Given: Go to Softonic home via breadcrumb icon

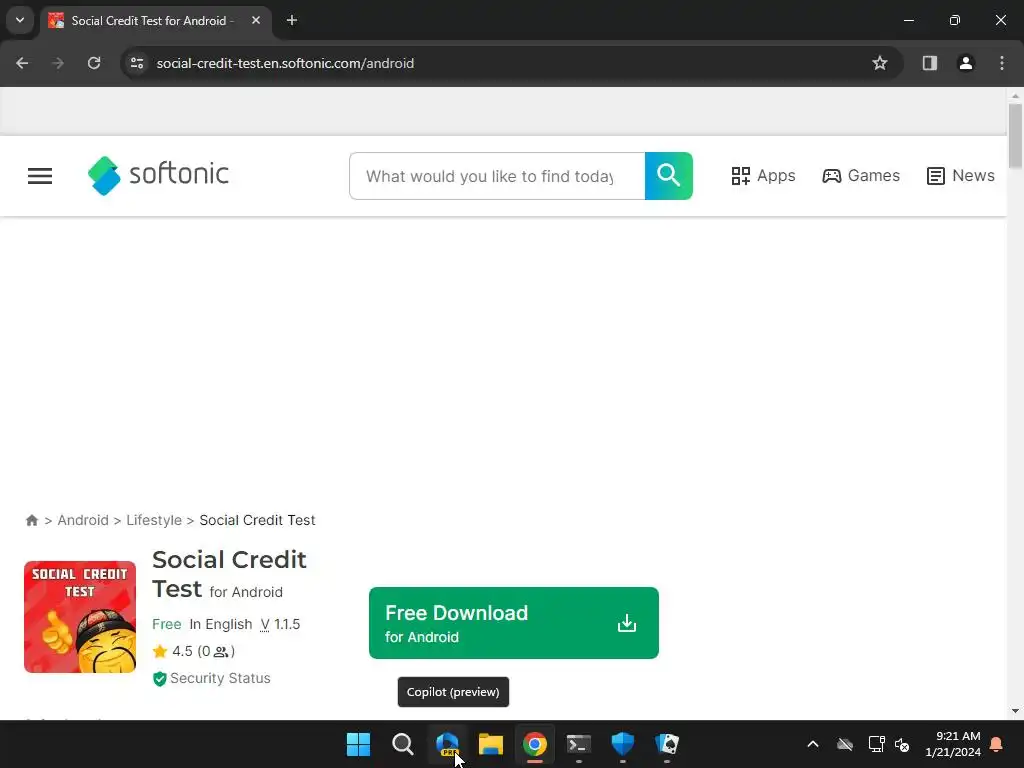Looking at the screenshot, I should click(x=31, y=520).
